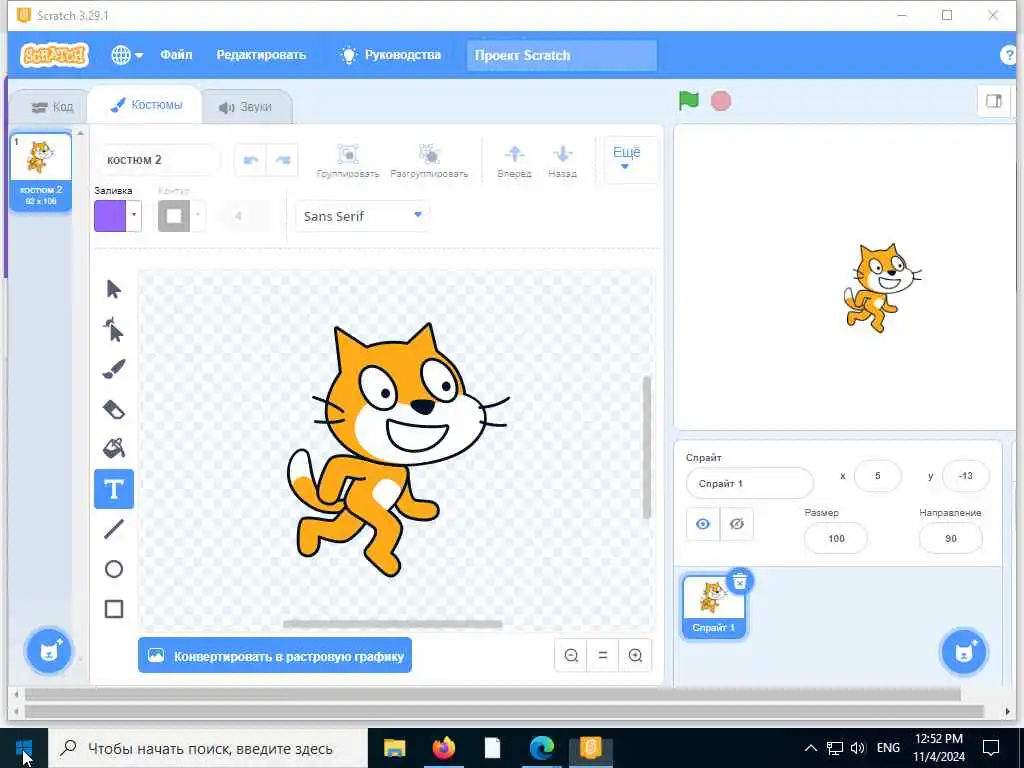
Task: Open the Руководства tutorials
Action: tap(391, 55)
